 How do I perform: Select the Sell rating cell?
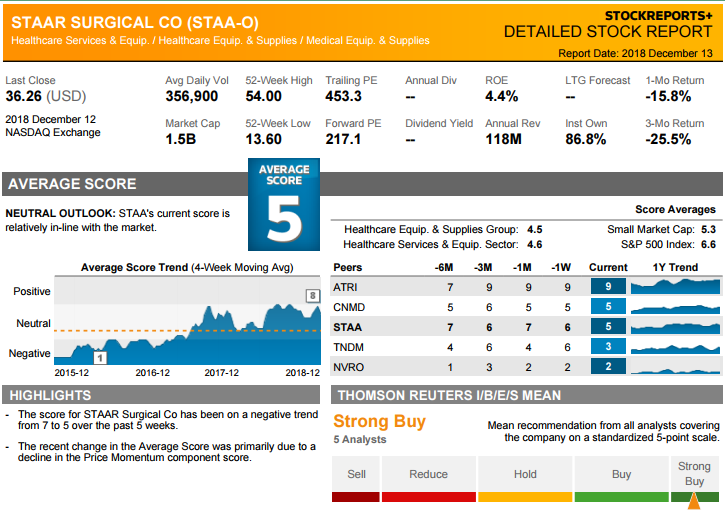click(x=356, y=474)
